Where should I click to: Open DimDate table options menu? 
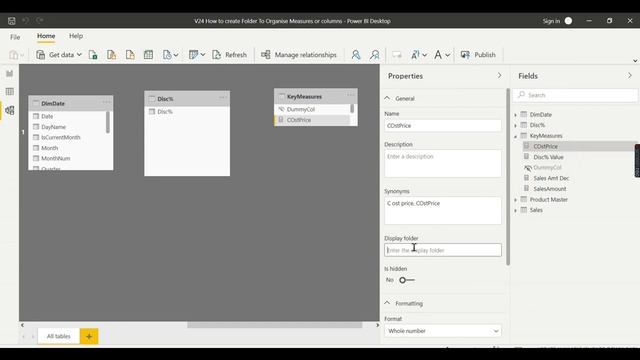[x=107, y=102]
